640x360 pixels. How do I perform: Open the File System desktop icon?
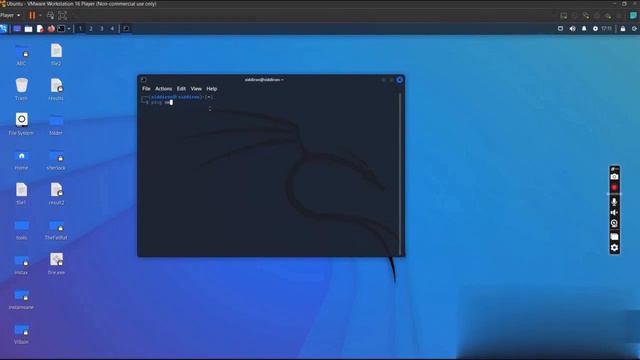21,124
